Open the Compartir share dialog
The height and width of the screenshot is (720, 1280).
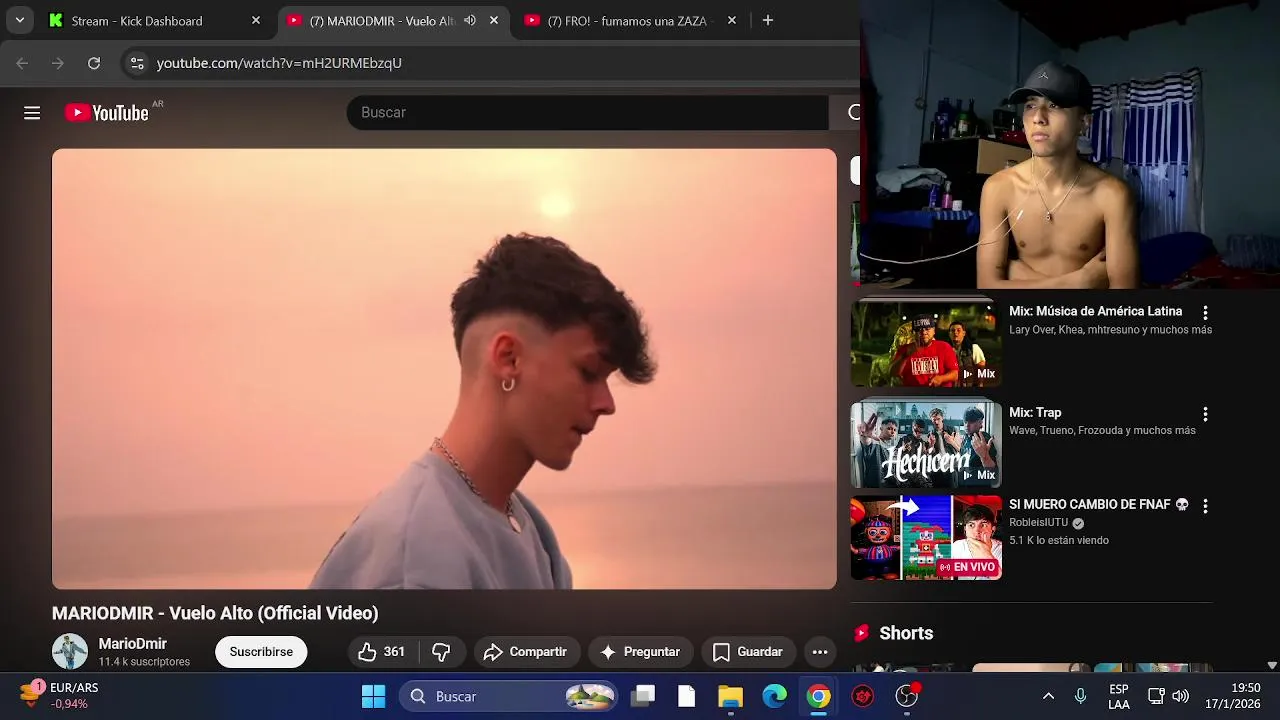525,652
